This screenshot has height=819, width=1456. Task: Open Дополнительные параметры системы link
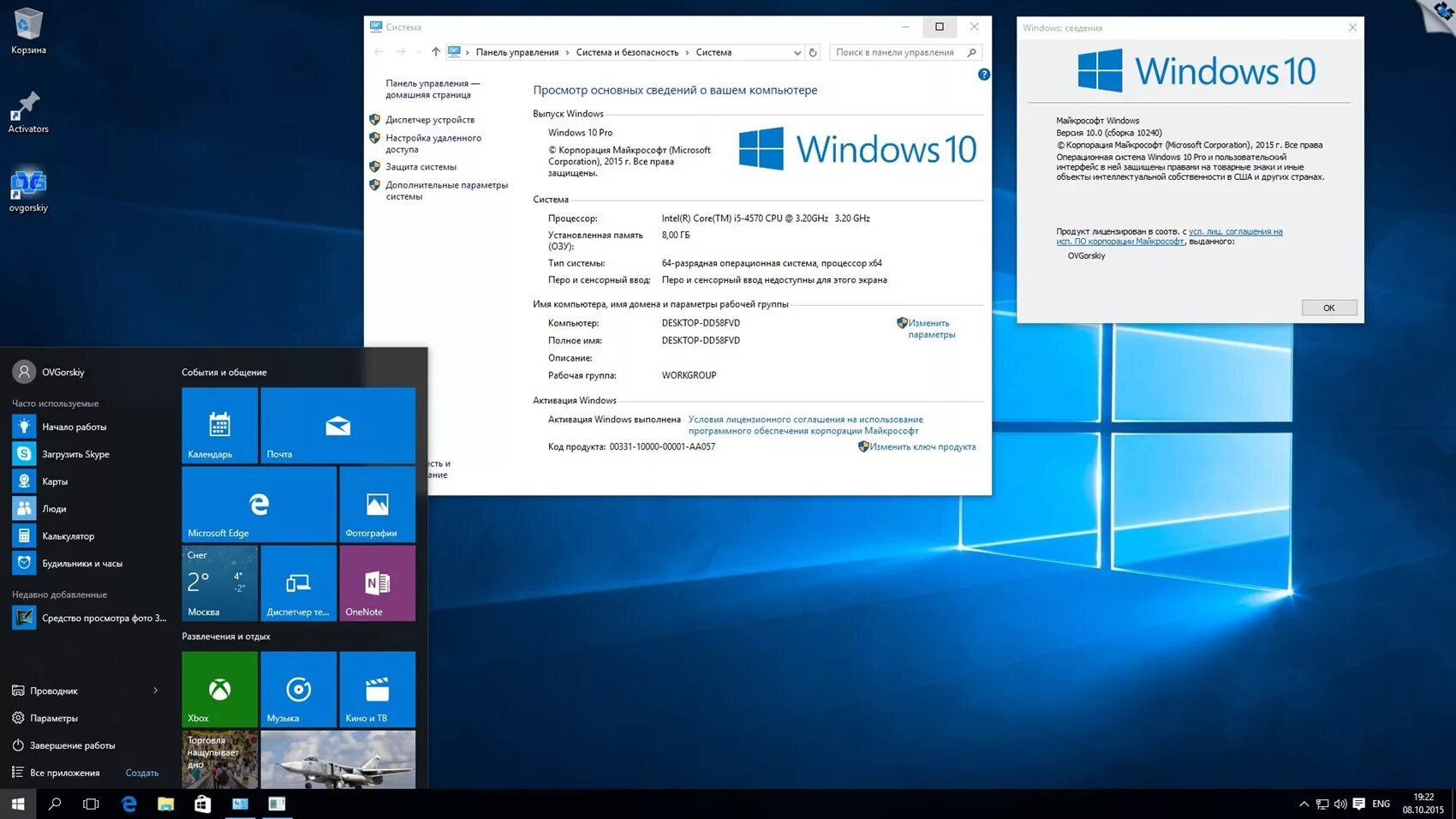(x=446, y=190)
